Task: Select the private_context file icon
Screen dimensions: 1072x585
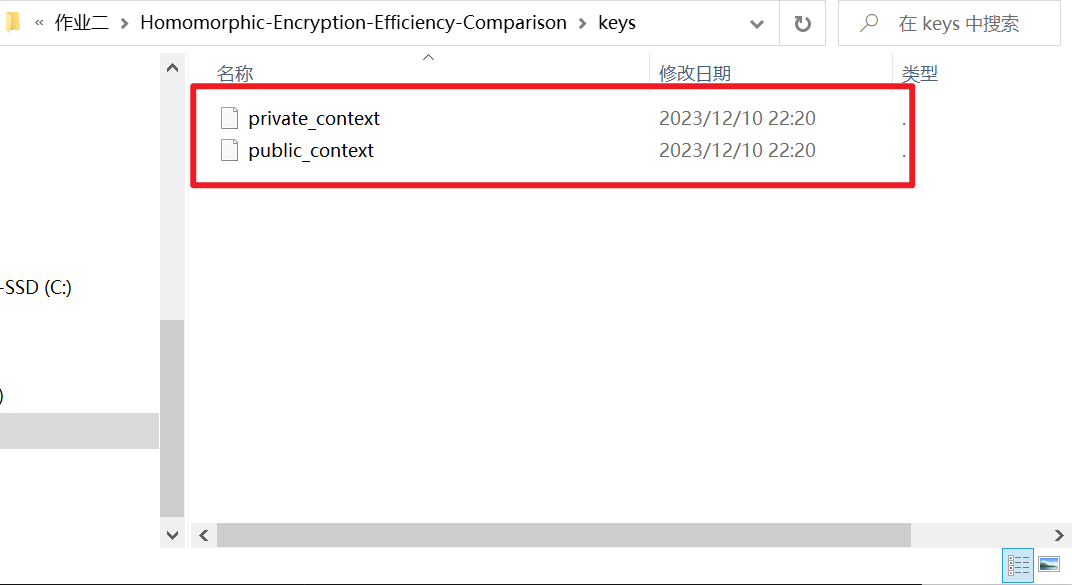Action: click(230, 118)
